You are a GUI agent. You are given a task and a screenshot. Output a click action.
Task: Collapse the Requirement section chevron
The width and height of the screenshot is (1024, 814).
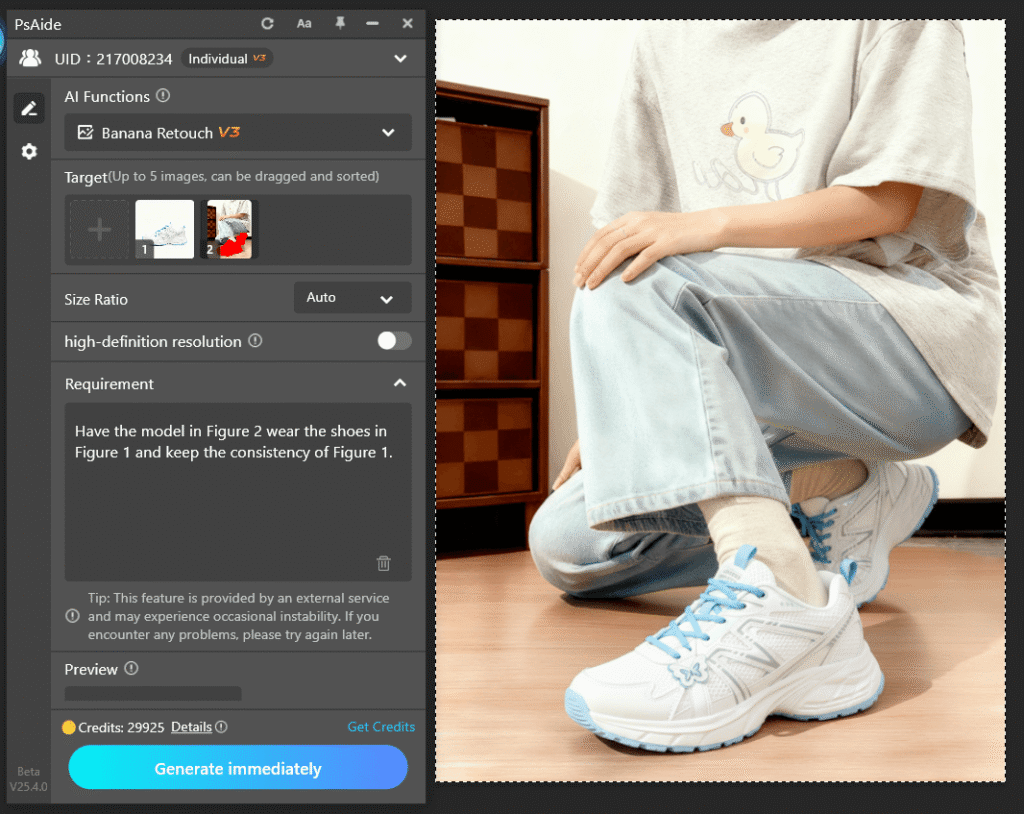399,382
